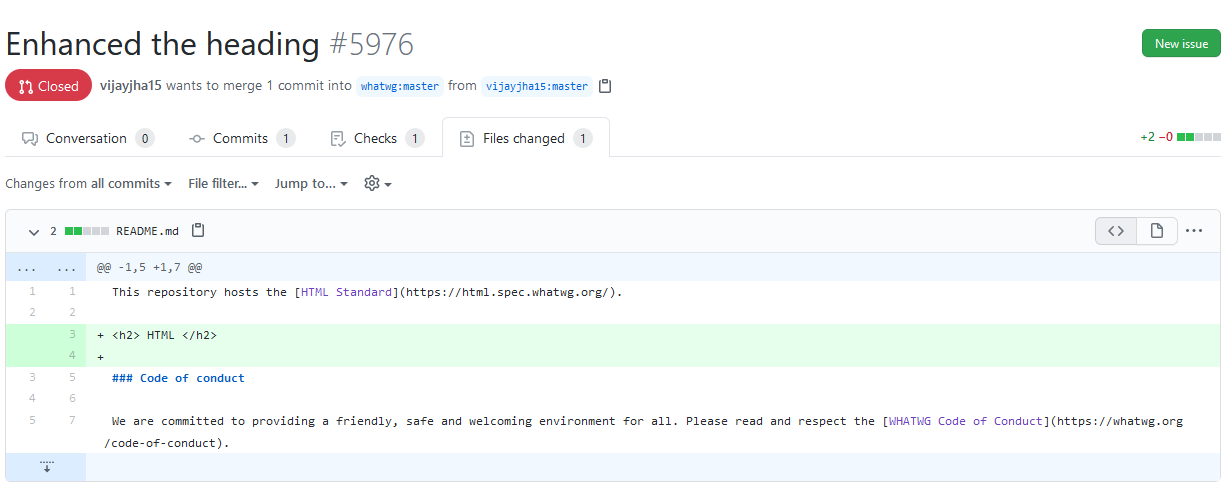Image resolution: width=1223 pixels, height=496 pixels.
Task: Click the Conversation tab chat bubble icon
Action: pos(30,138)
